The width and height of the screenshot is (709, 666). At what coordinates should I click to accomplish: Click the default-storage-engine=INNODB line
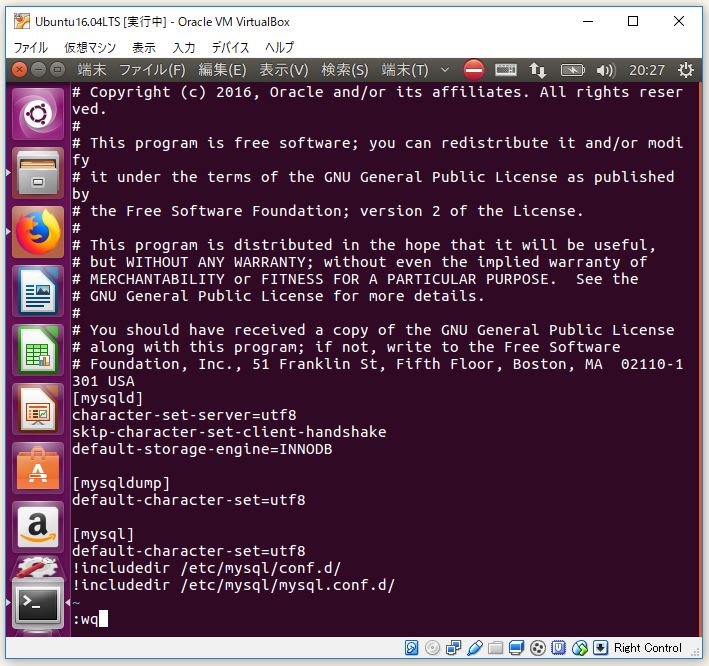[202, 449]
